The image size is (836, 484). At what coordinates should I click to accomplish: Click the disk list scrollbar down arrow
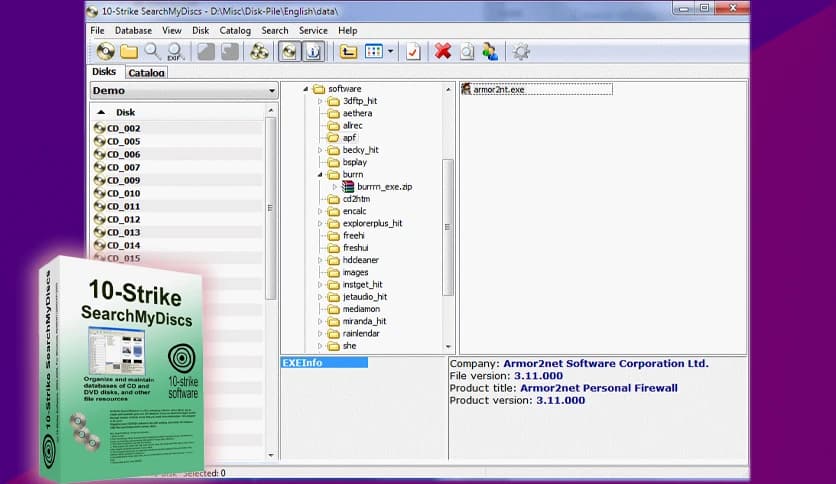point(271,455)
